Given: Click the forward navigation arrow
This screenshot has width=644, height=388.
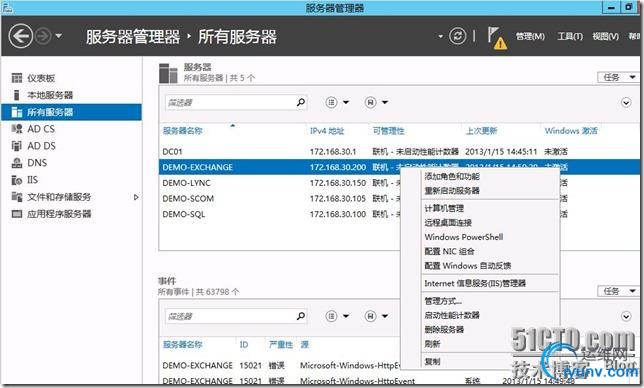Looking at the screenshot, I should pos(43,36).
